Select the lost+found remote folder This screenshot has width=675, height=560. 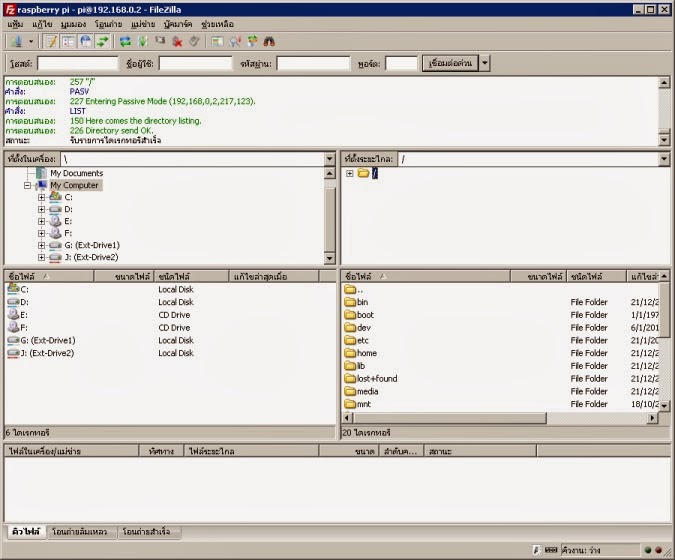[x=377, y=379]
